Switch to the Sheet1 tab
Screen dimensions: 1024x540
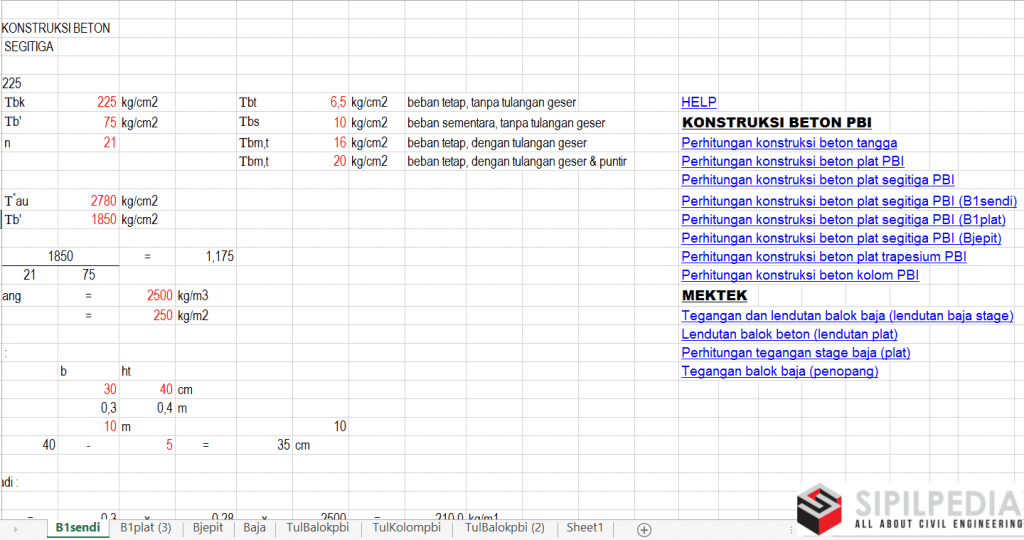pos(585,527)
